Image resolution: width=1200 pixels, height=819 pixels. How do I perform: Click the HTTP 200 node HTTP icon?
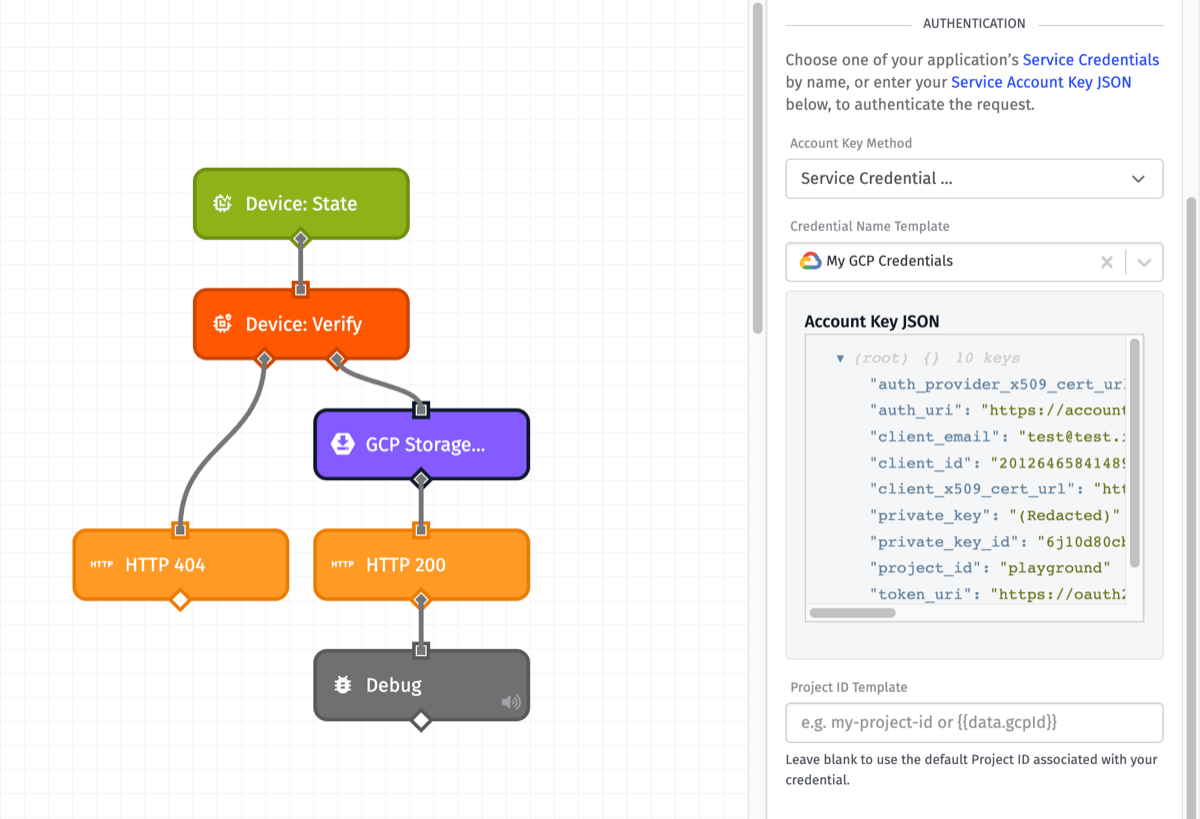pos(343,565)
